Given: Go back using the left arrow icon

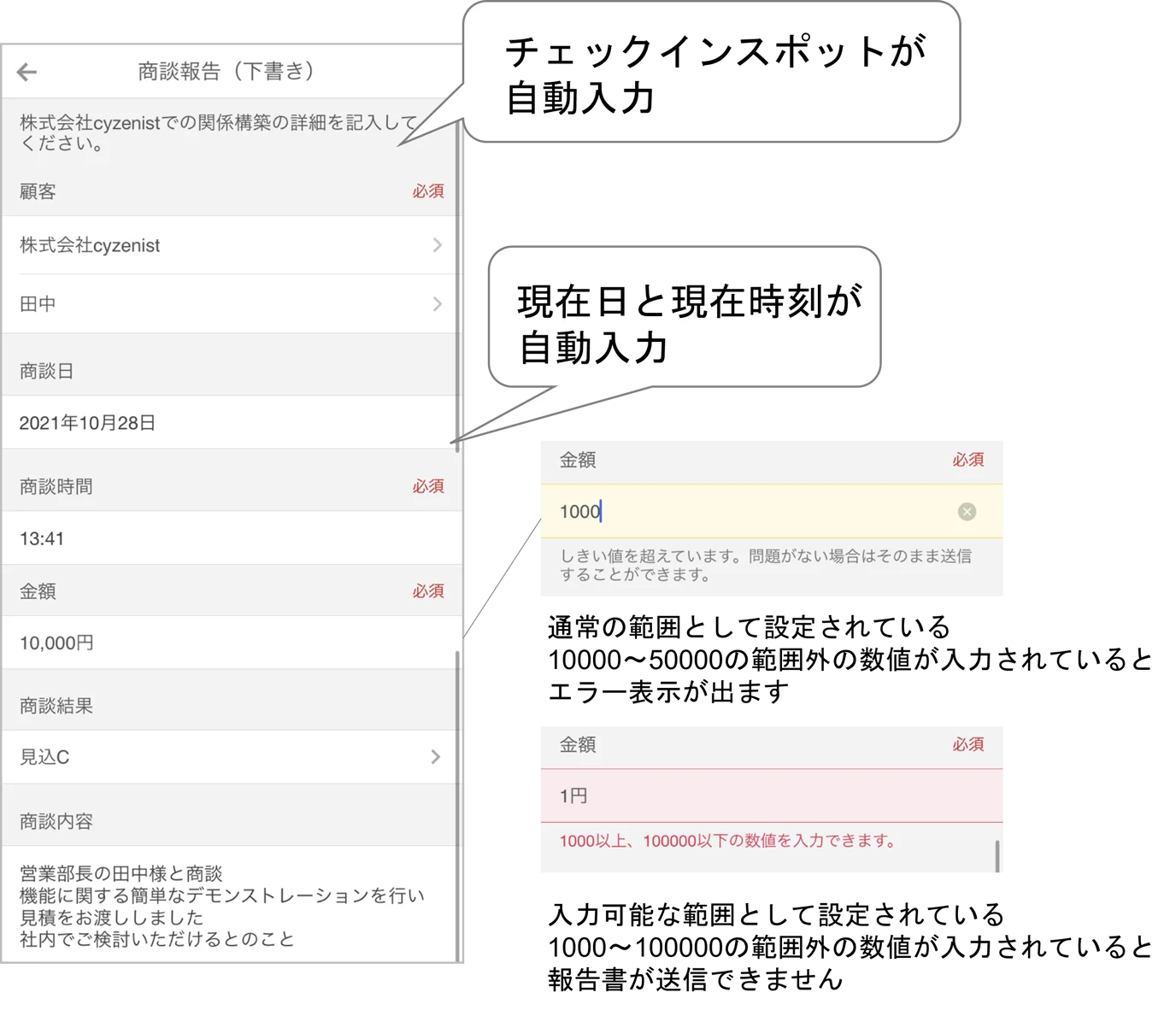Looking at the screenshot, I should click(27, 72).
